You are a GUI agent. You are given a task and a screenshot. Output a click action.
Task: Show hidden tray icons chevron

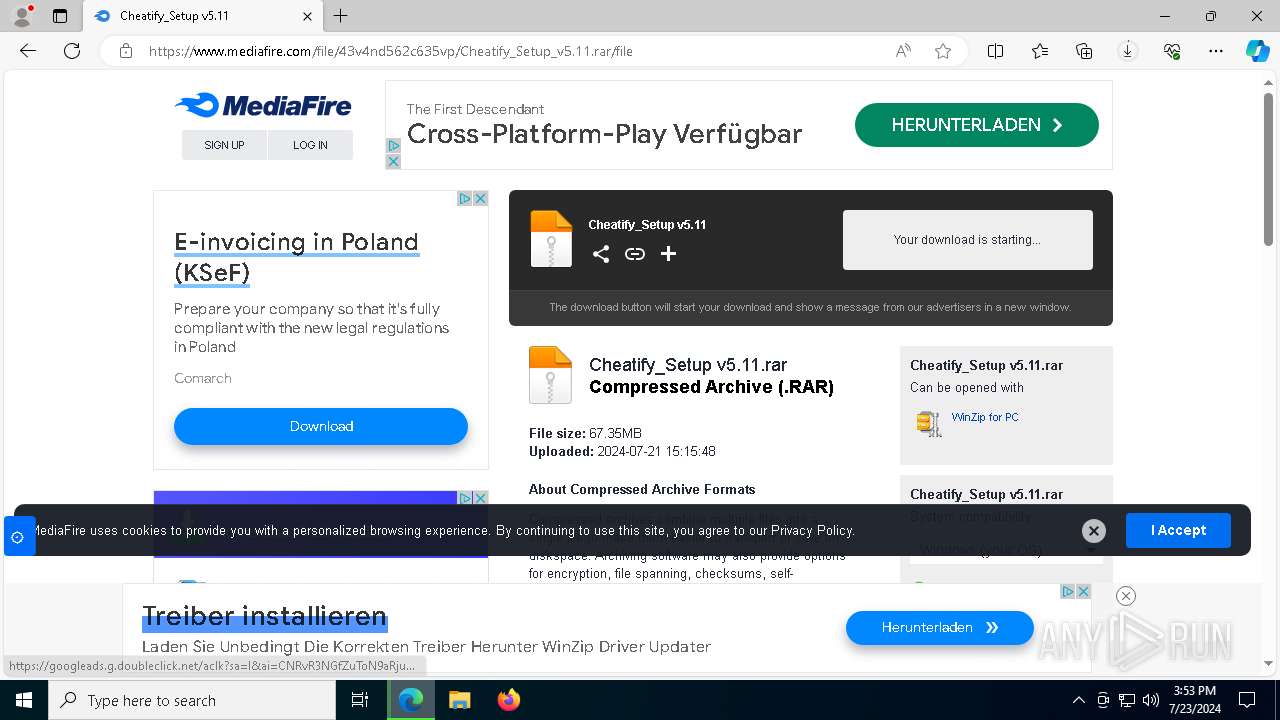coord(1078,700)
